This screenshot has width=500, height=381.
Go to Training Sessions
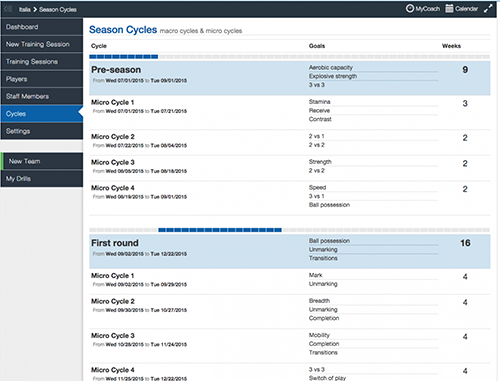click(42, 61)
